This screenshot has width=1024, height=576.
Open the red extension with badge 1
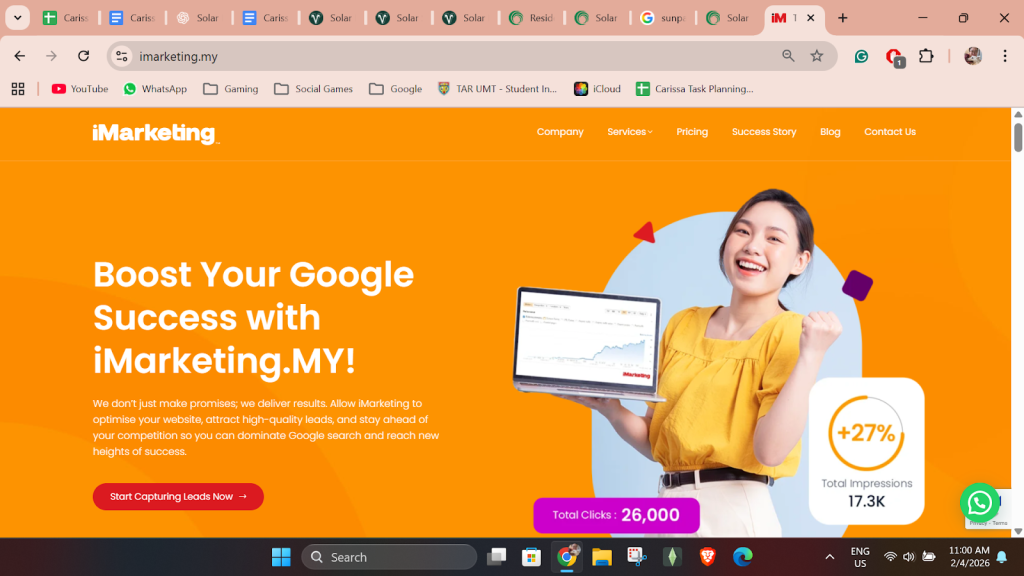point(894,57)
